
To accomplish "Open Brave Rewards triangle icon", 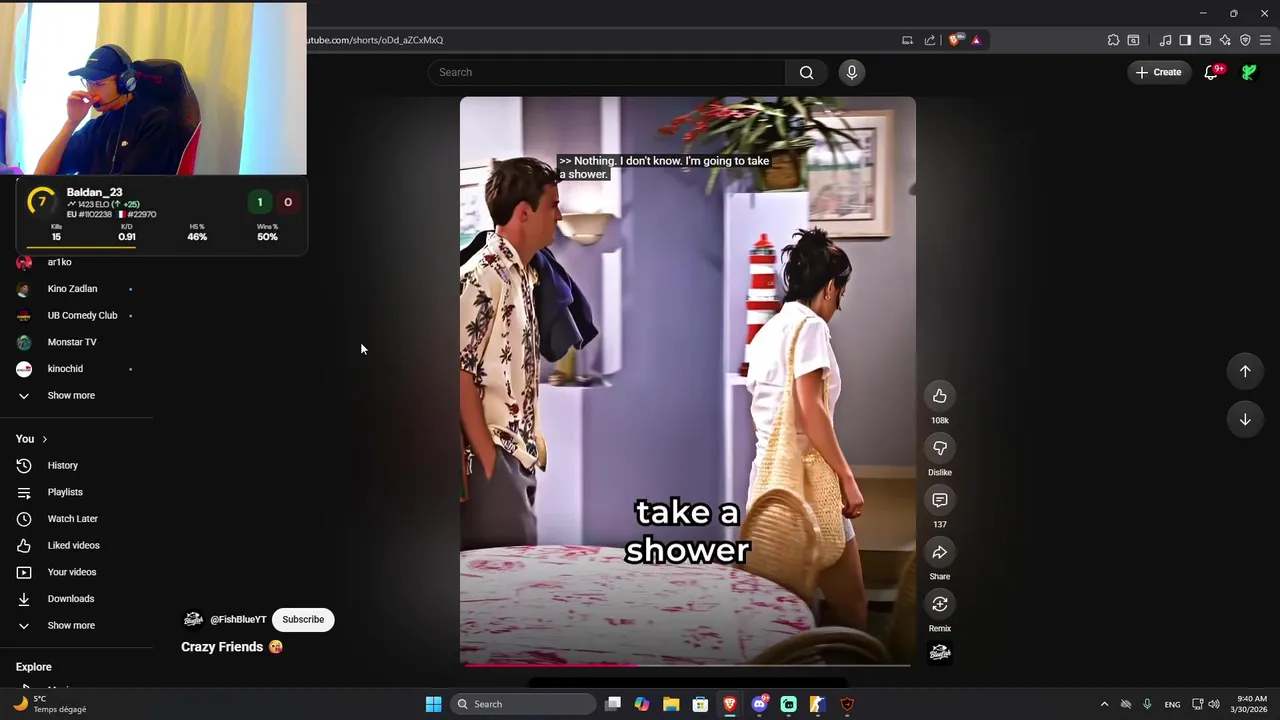I will point(975,40).
